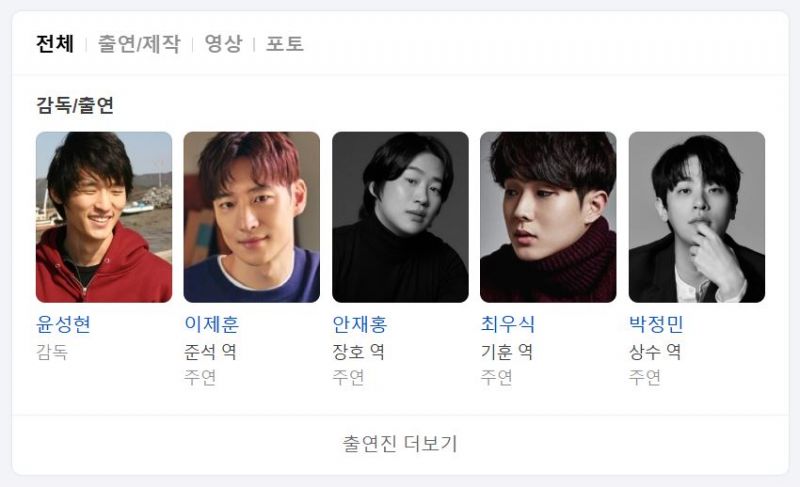Select the thumbnail above the 최우식 caption
Screen dimensions: 800x487
pyautogui.click(x=548, y=217)
